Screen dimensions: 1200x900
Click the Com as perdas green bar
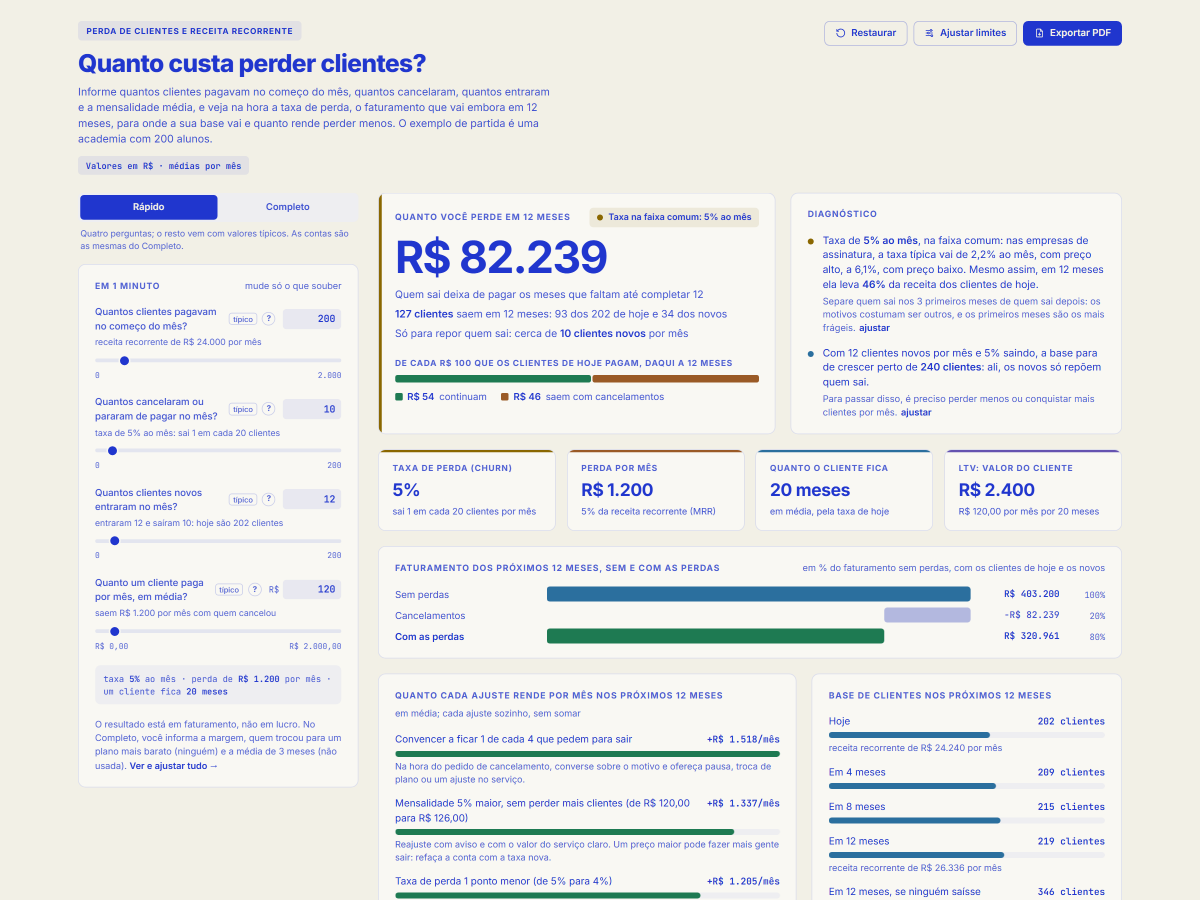[715, 636]
